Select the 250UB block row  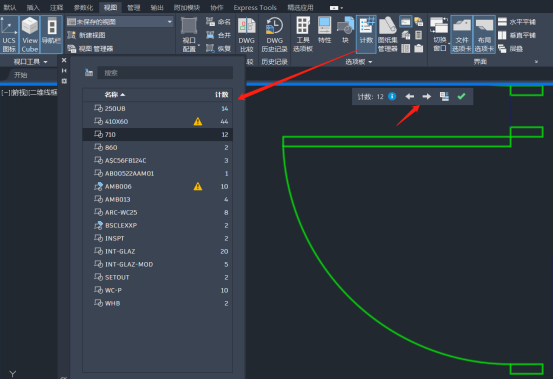tap(157, 108)
